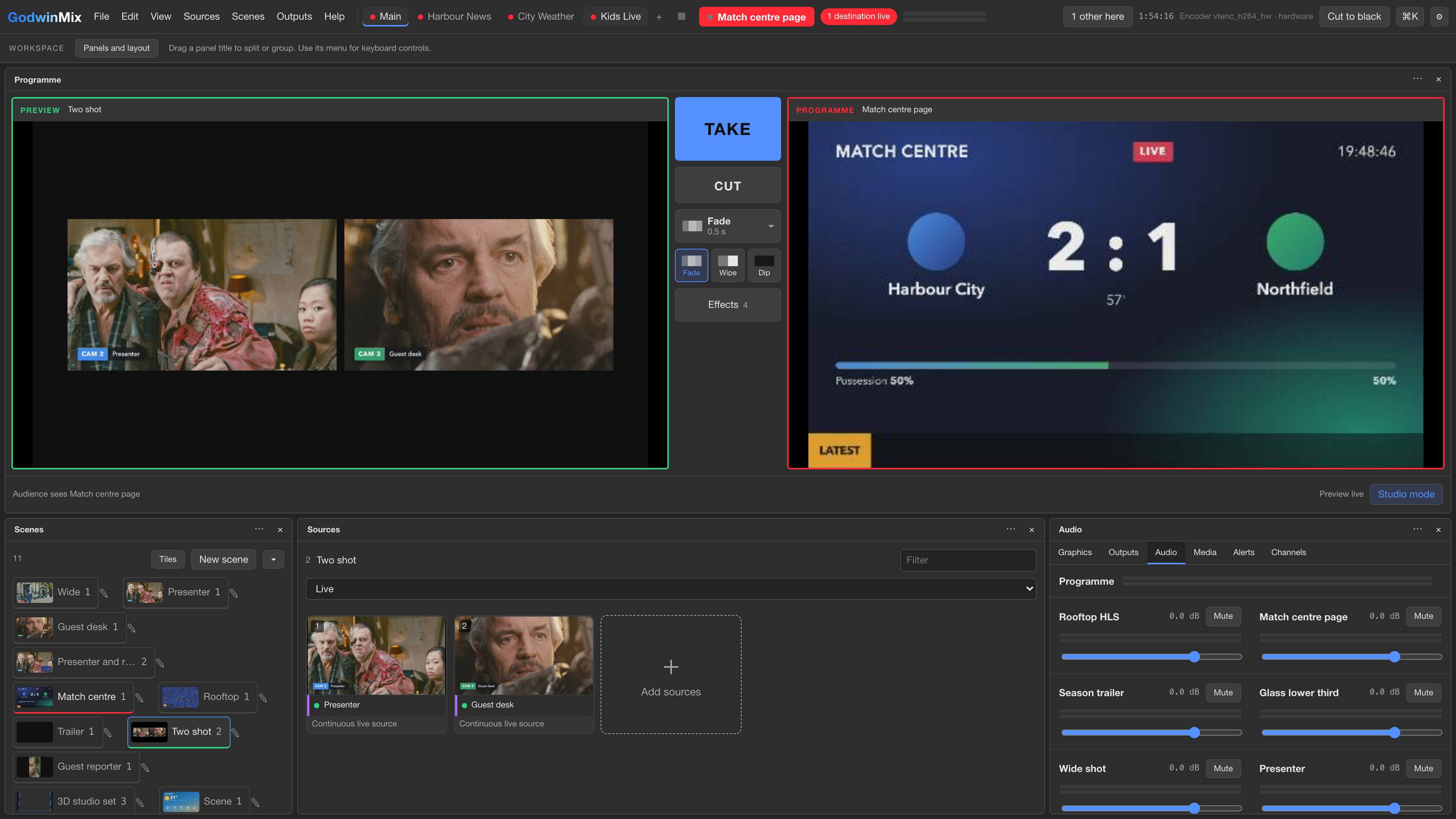The image size is (1456, 819).
Task: Expand the New scene arrow dropdown
Action: pos(273,559)
